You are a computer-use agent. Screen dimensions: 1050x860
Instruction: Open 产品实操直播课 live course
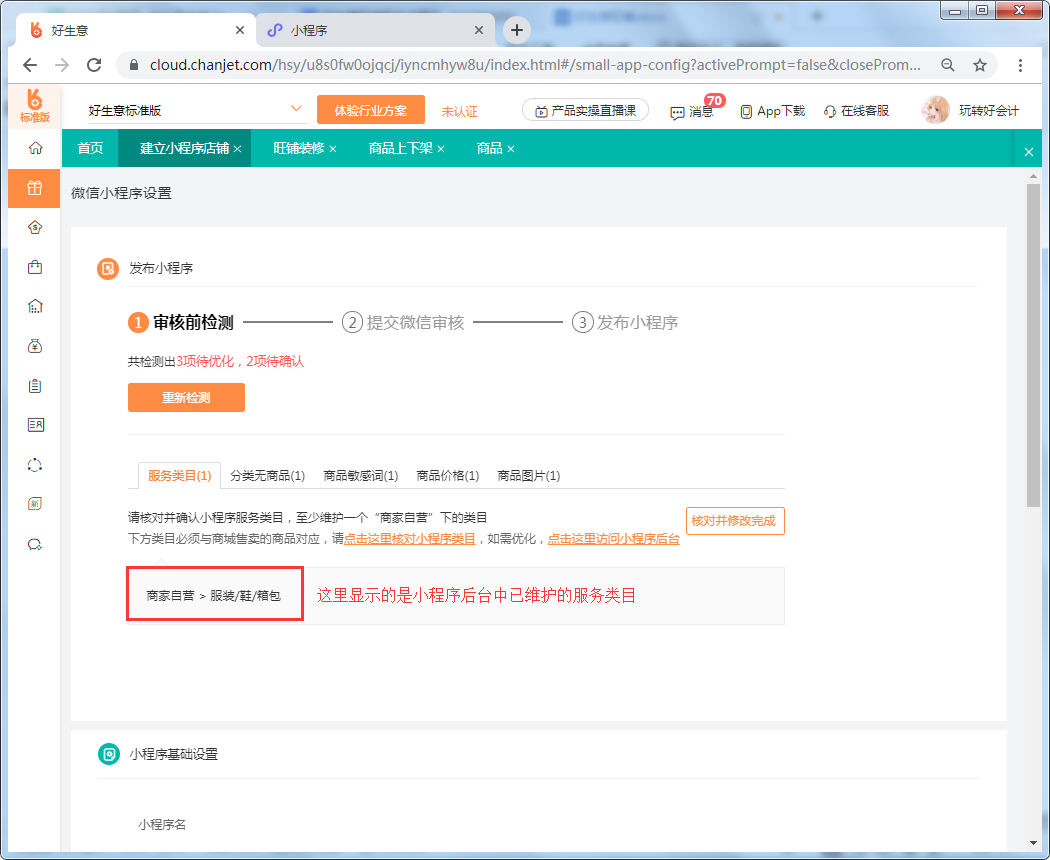point(585,111)
